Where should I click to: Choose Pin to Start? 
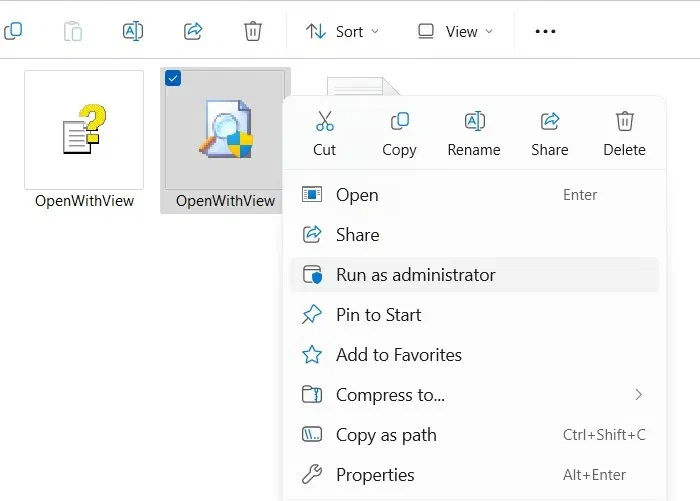474,315
